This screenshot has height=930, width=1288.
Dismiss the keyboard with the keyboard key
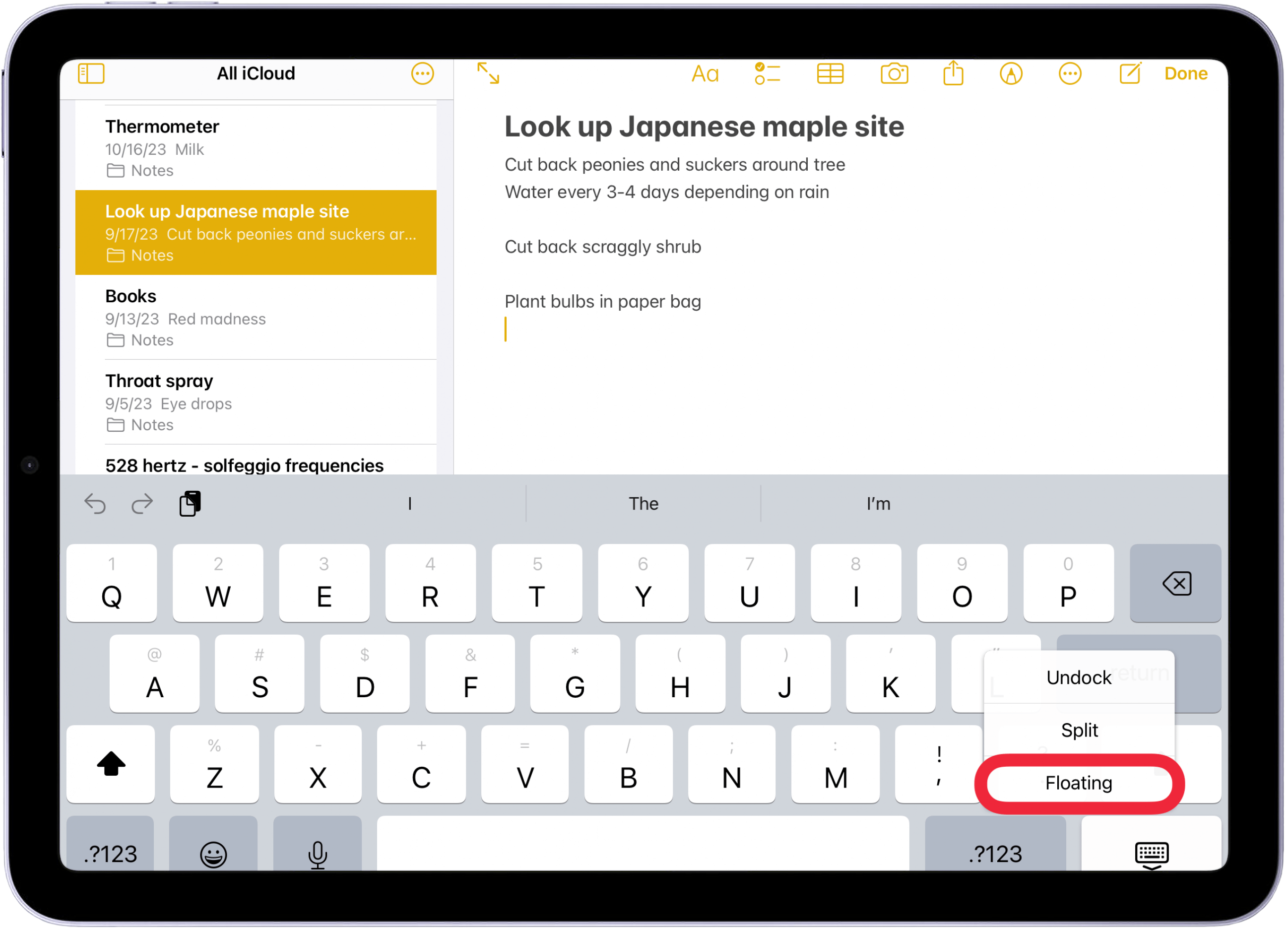pyautogui.click(x=1151, y=854)
